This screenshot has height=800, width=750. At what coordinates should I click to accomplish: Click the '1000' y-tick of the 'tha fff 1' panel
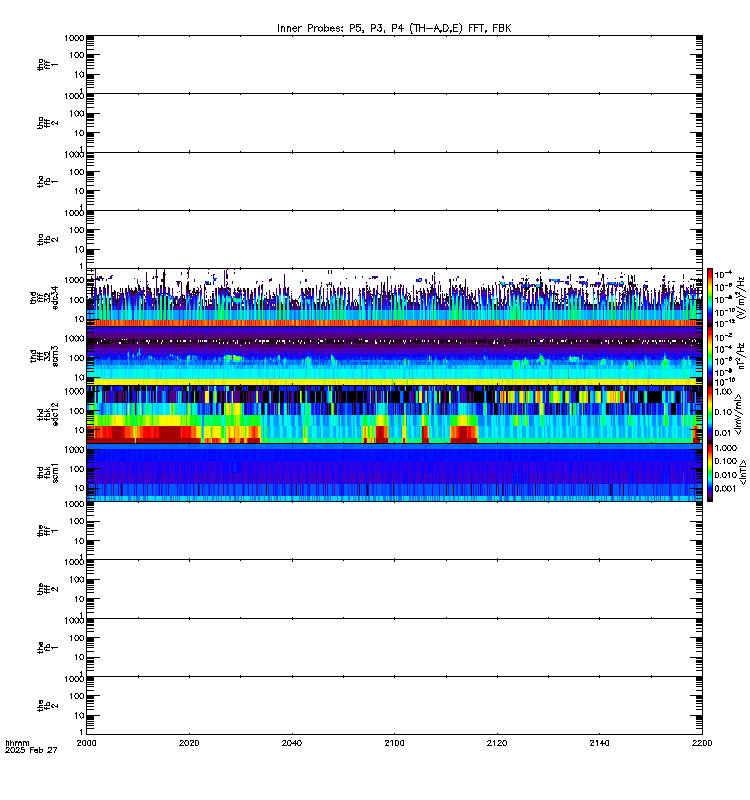tap(74, 38)
